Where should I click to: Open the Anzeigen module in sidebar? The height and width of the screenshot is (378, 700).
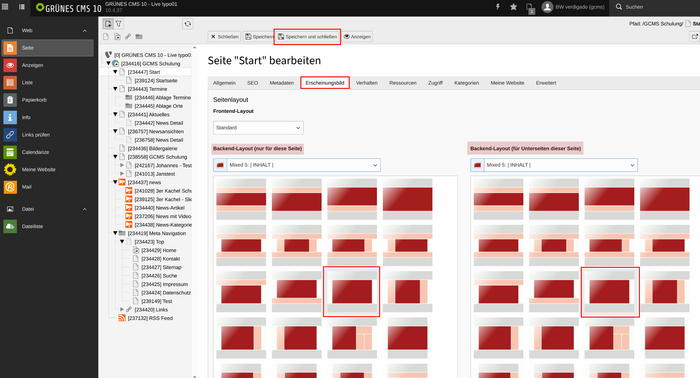tap(47, 65)
